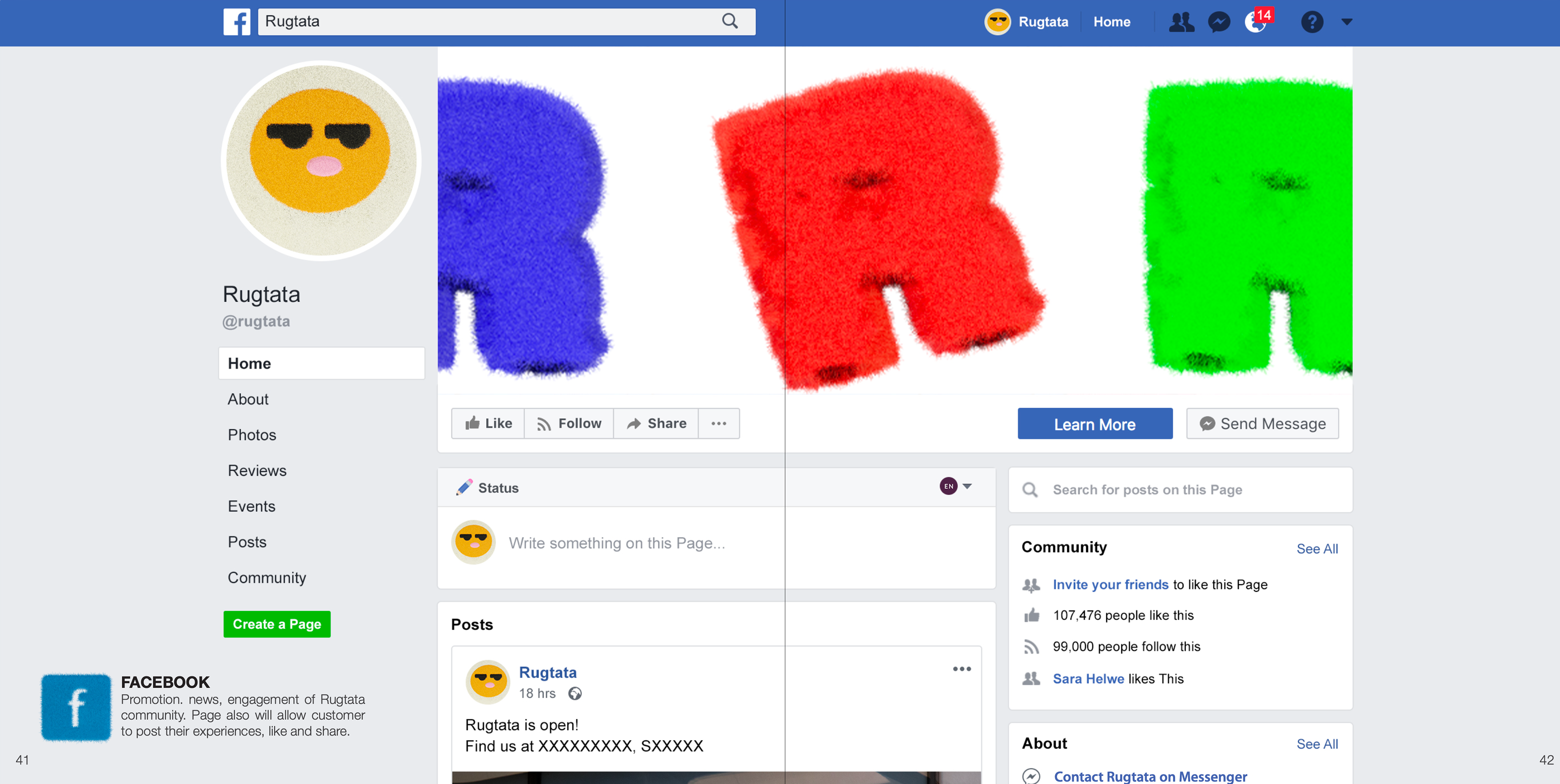
Task: Like the Rugtata page
Action: [x=488, y=423]
